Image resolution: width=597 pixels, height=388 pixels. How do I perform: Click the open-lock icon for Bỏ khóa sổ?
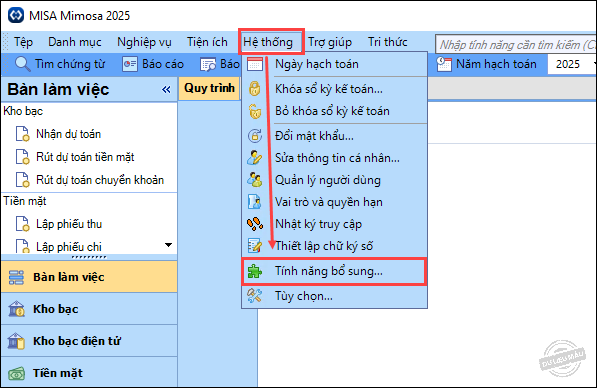(x=255, y=111)
